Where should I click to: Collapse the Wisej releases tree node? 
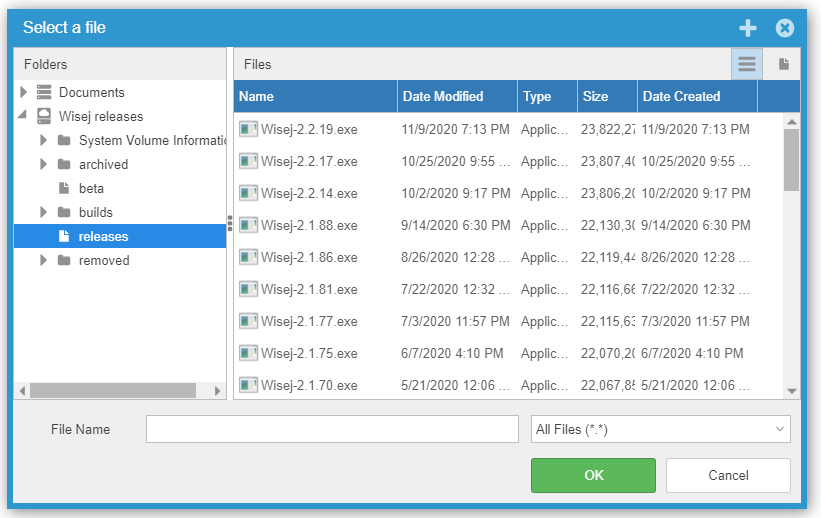coord(23,114)
